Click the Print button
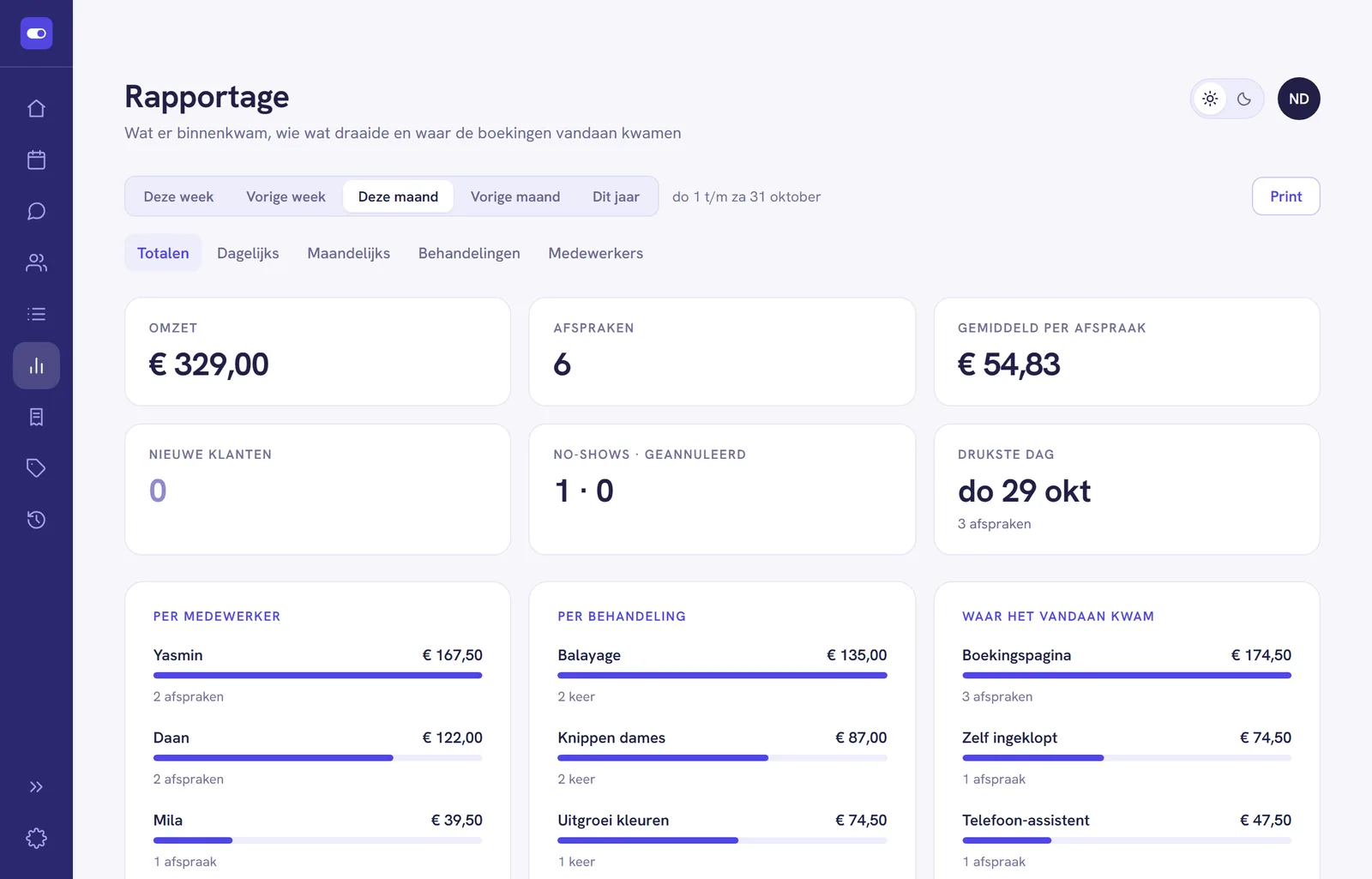The image size is (1372, 879). tap(1285, 196)
